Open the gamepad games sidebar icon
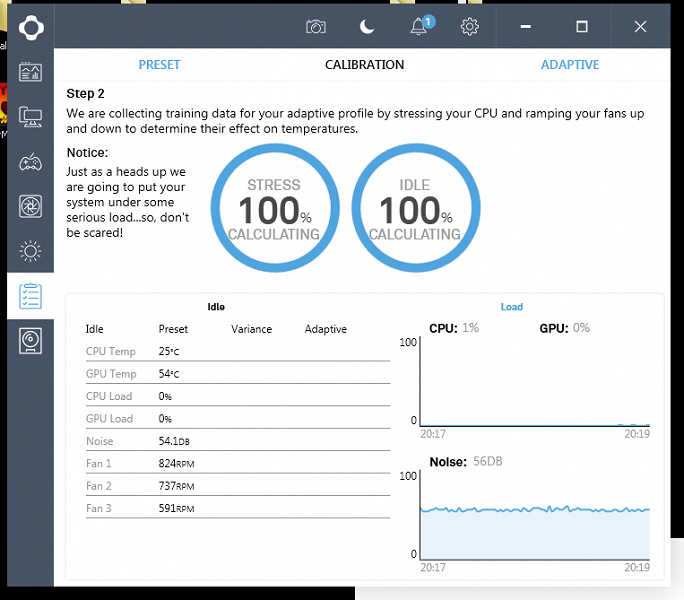The width and height of the screenshot is (684, 600). [x=31, y=163]
